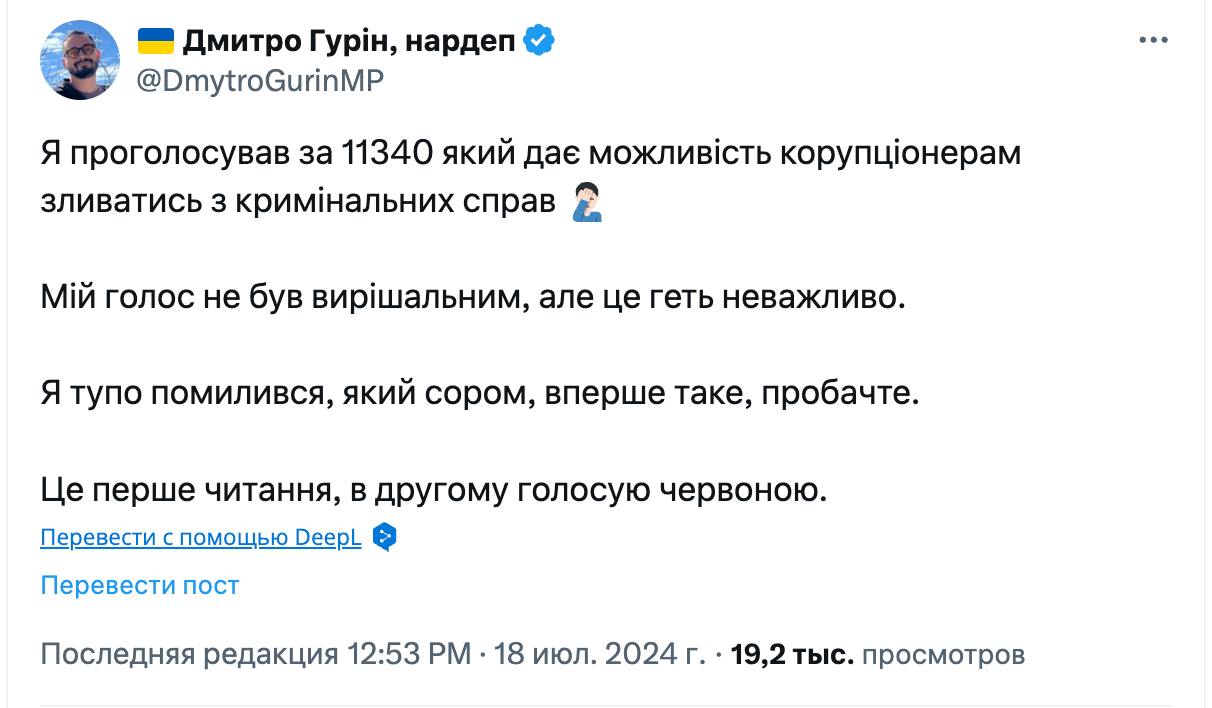
Task: Click the Перевести с помощью DeepL link
Action: click(x=201, y=537)
